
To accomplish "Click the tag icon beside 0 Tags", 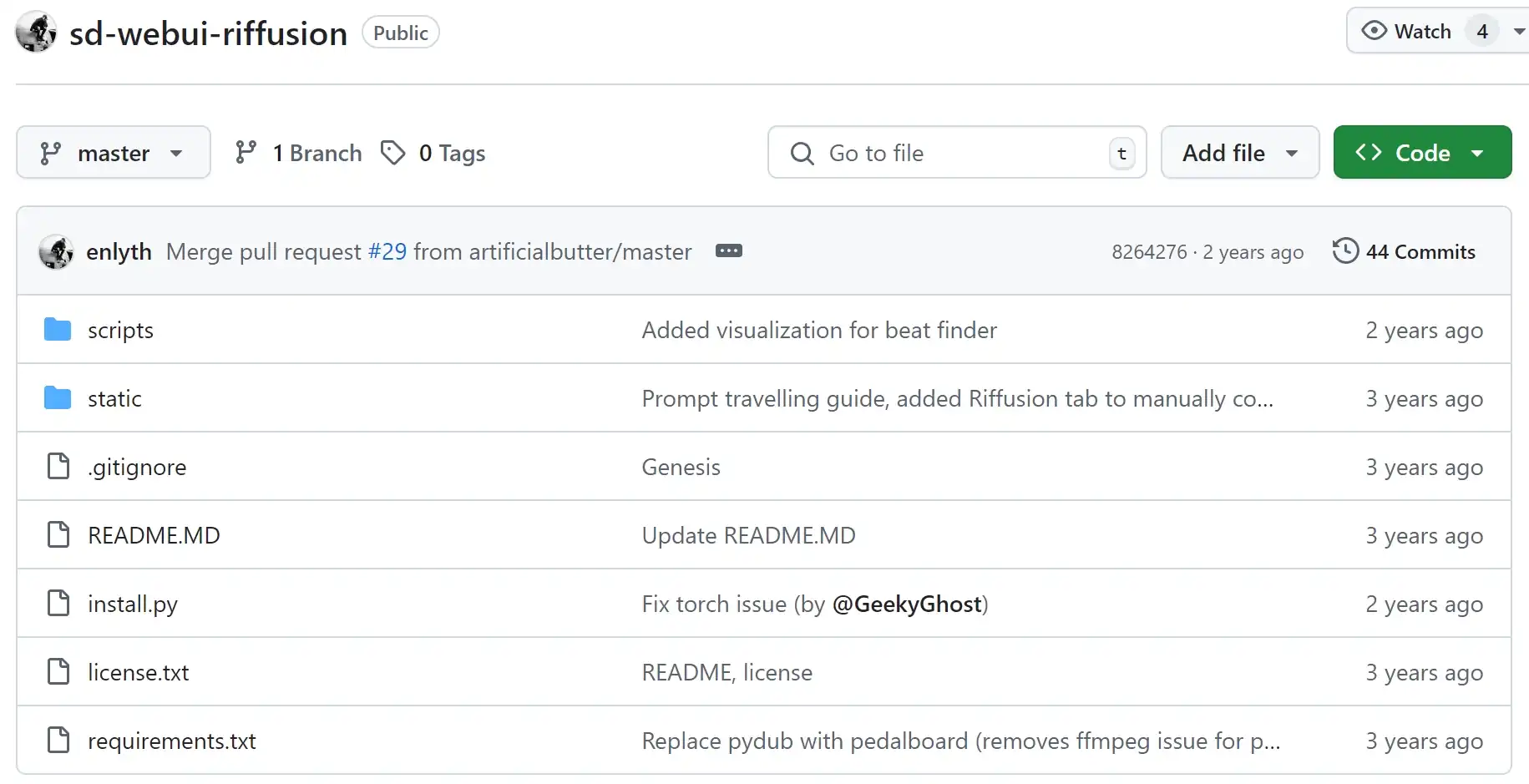I will (392, 153).
